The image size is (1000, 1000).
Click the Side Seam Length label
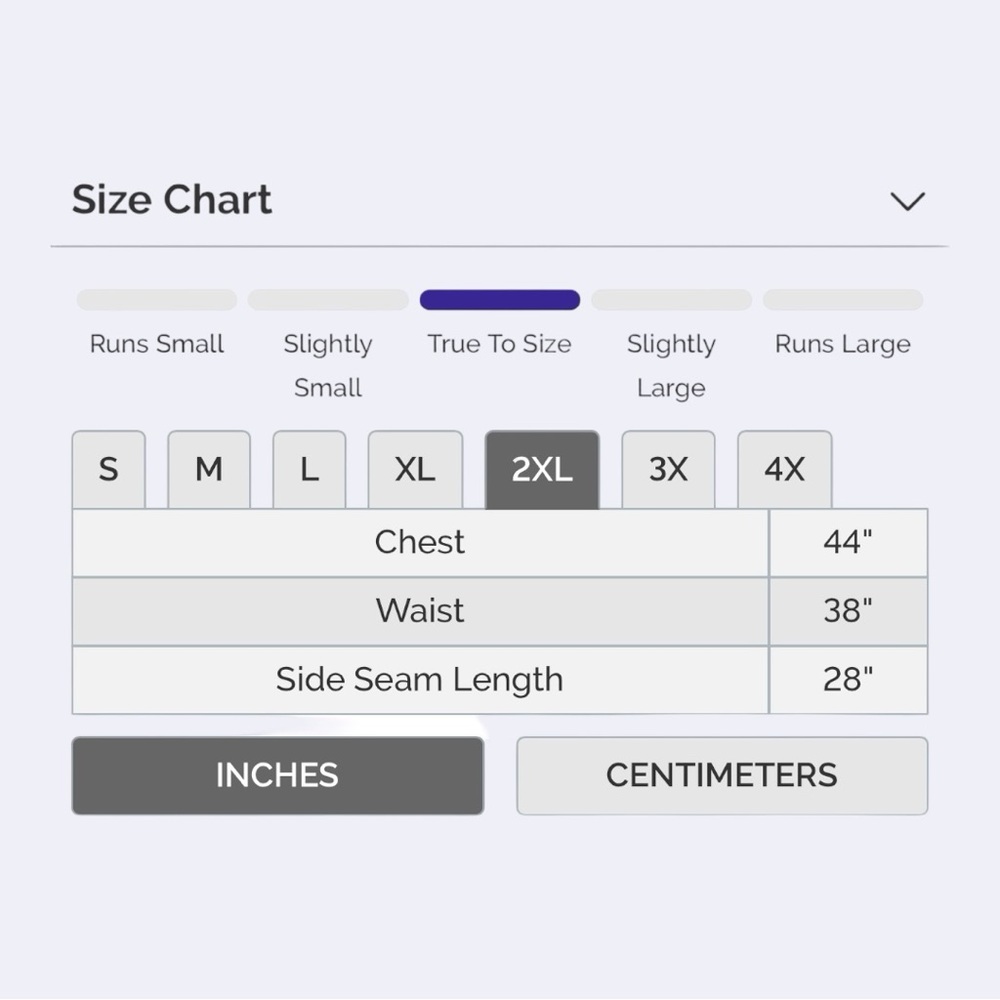[x=420, y=680]
